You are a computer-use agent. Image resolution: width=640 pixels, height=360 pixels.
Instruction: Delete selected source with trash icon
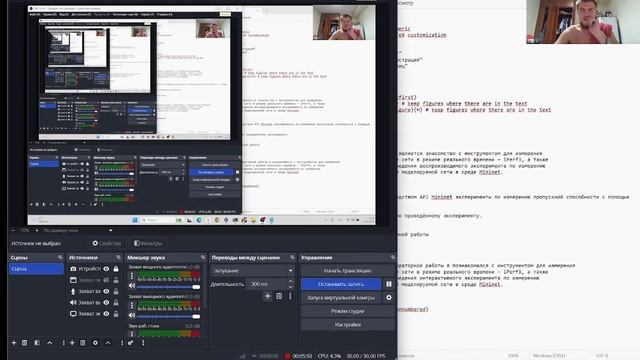pos(83,343)
